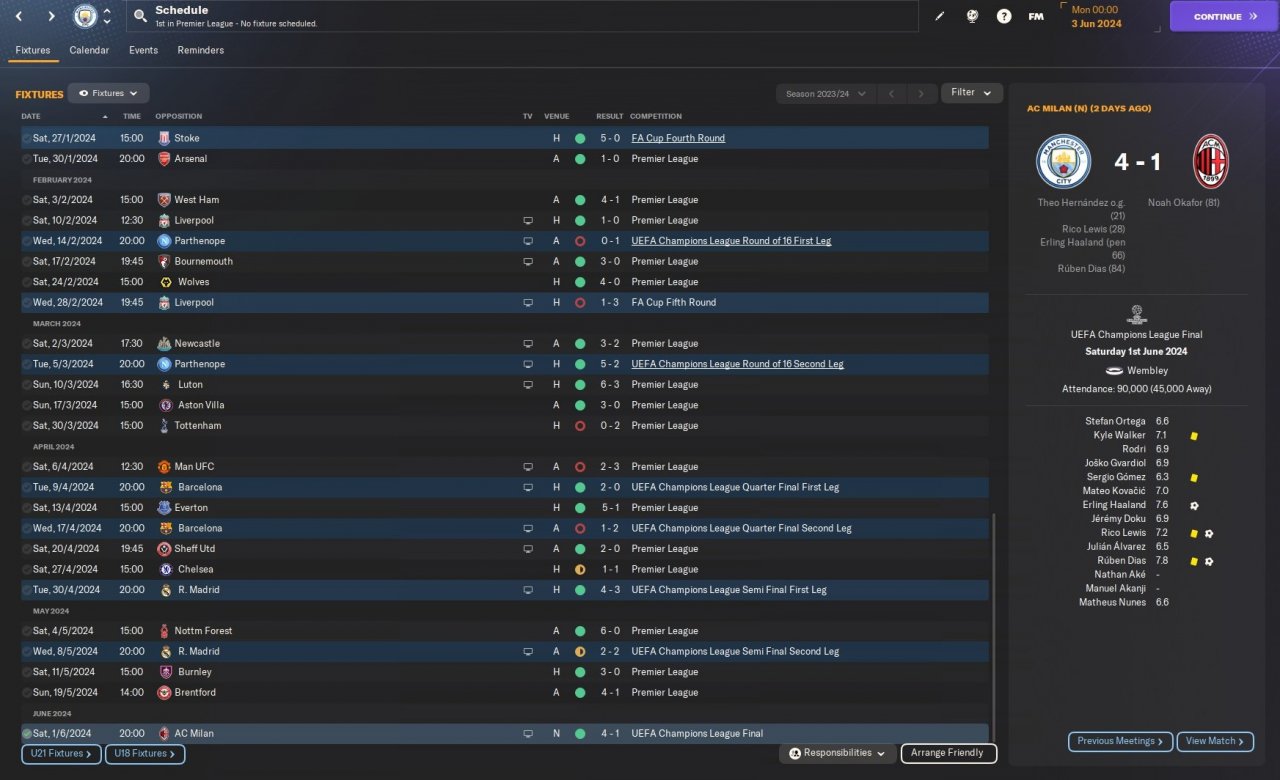Open Previous Meetings

tap(1120, 741)
